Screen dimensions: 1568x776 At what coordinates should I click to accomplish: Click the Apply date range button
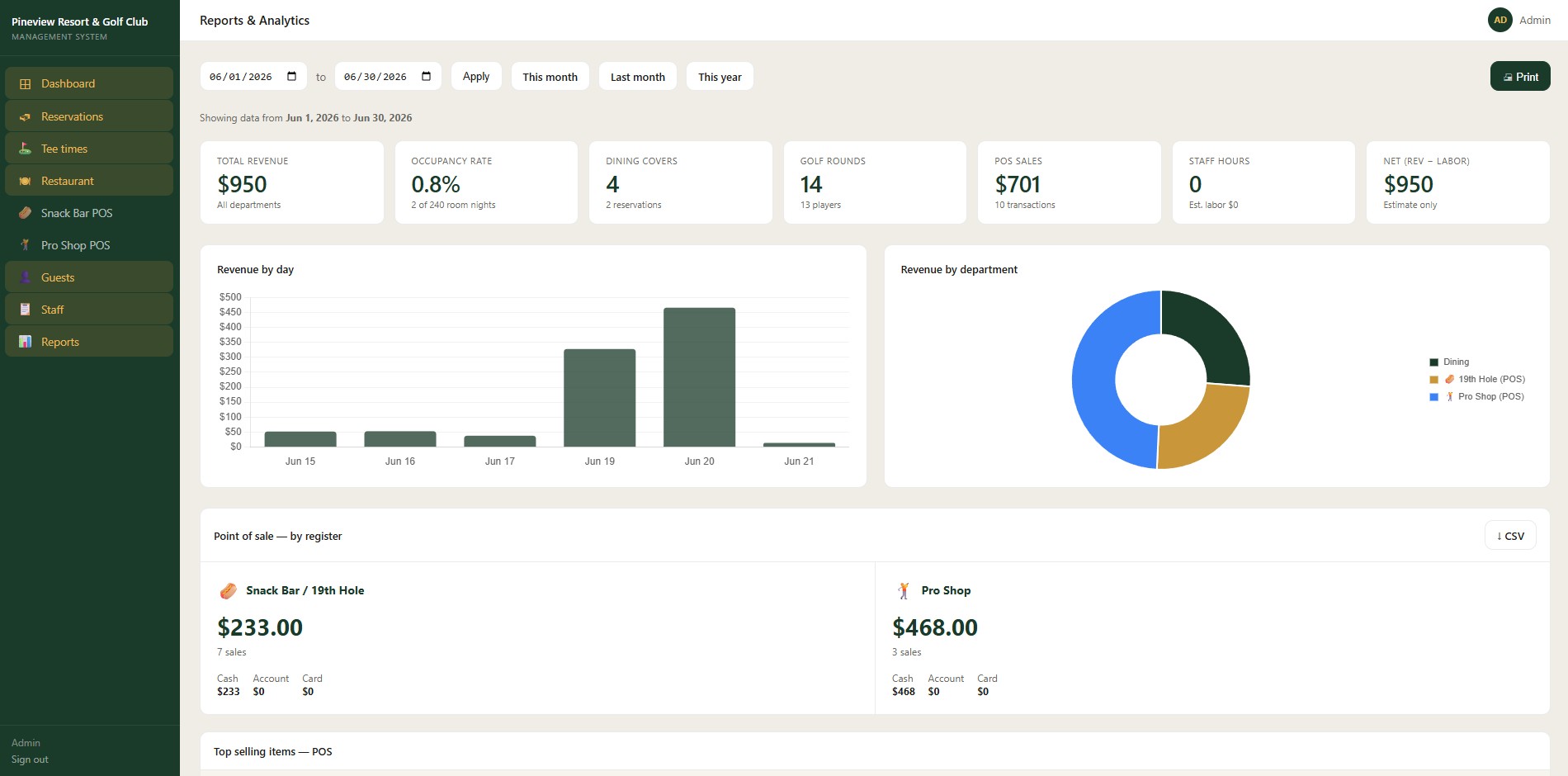point(476,77)
